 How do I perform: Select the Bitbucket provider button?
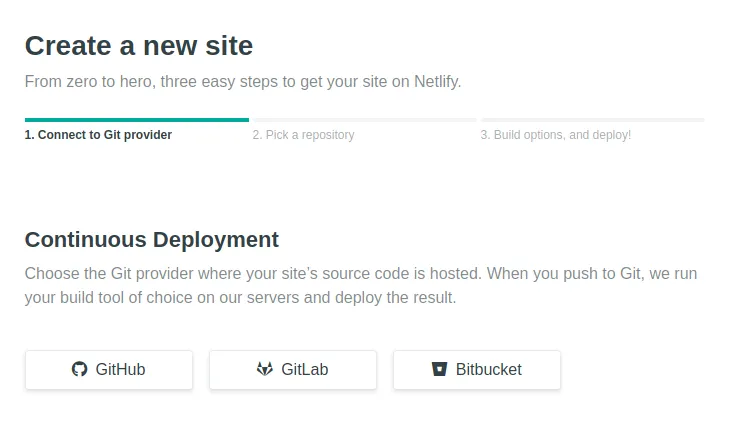point(476,369)
